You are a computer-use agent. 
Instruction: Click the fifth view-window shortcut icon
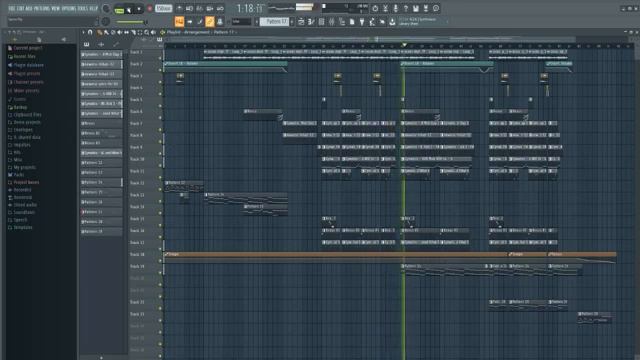220,21
